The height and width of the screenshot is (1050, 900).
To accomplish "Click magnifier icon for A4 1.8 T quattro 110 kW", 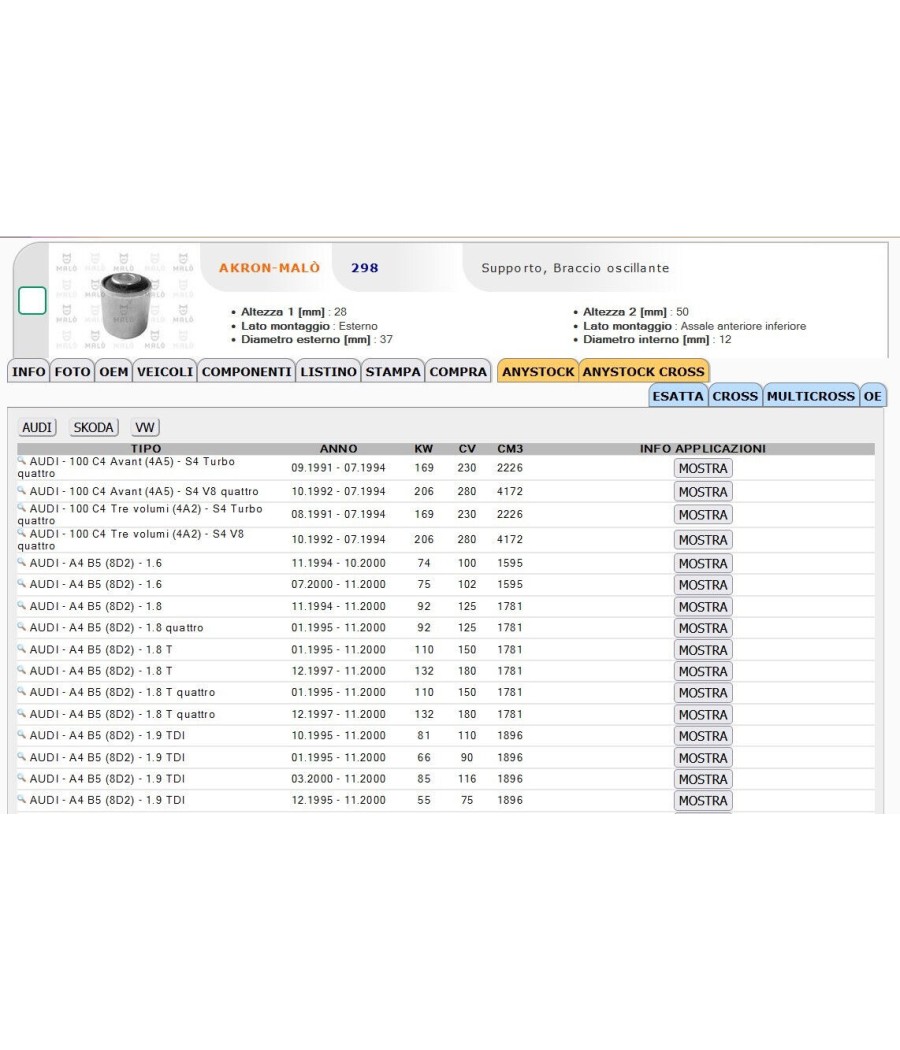I will [x=22, y=692].
